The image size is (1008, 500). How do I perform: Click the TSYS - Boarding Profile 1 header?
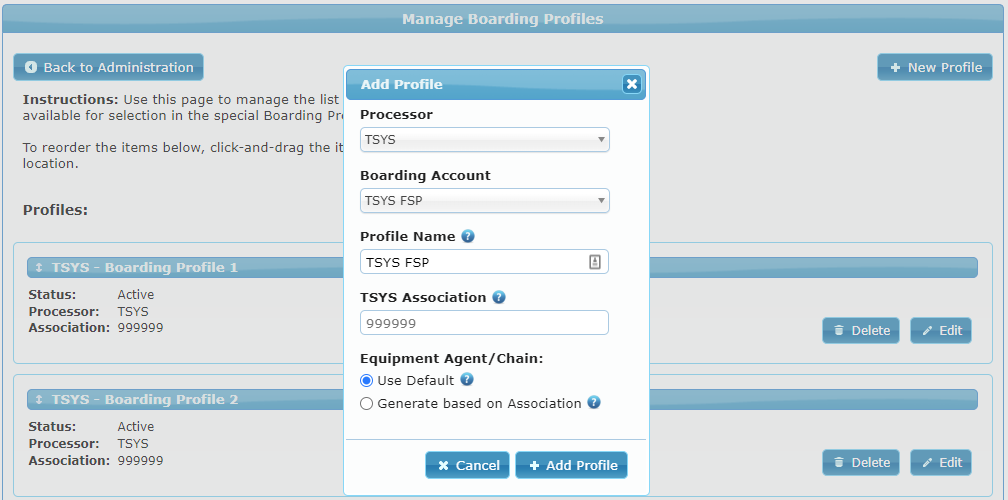(x=502, y=267)
